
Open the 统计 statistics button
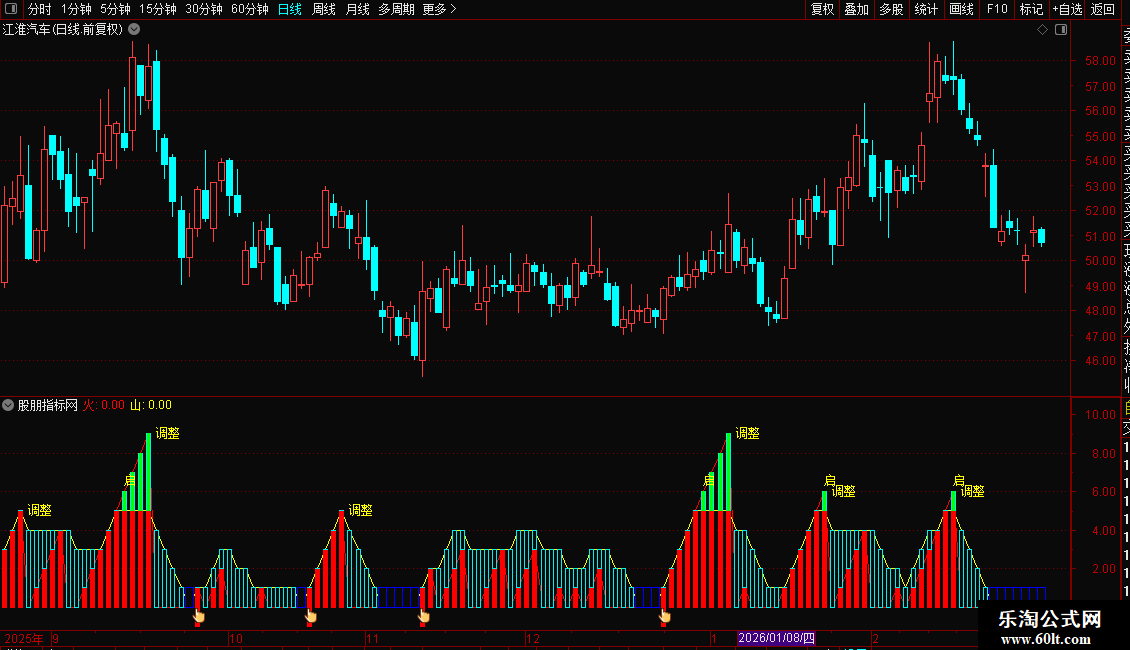click(x=926, y=9)
